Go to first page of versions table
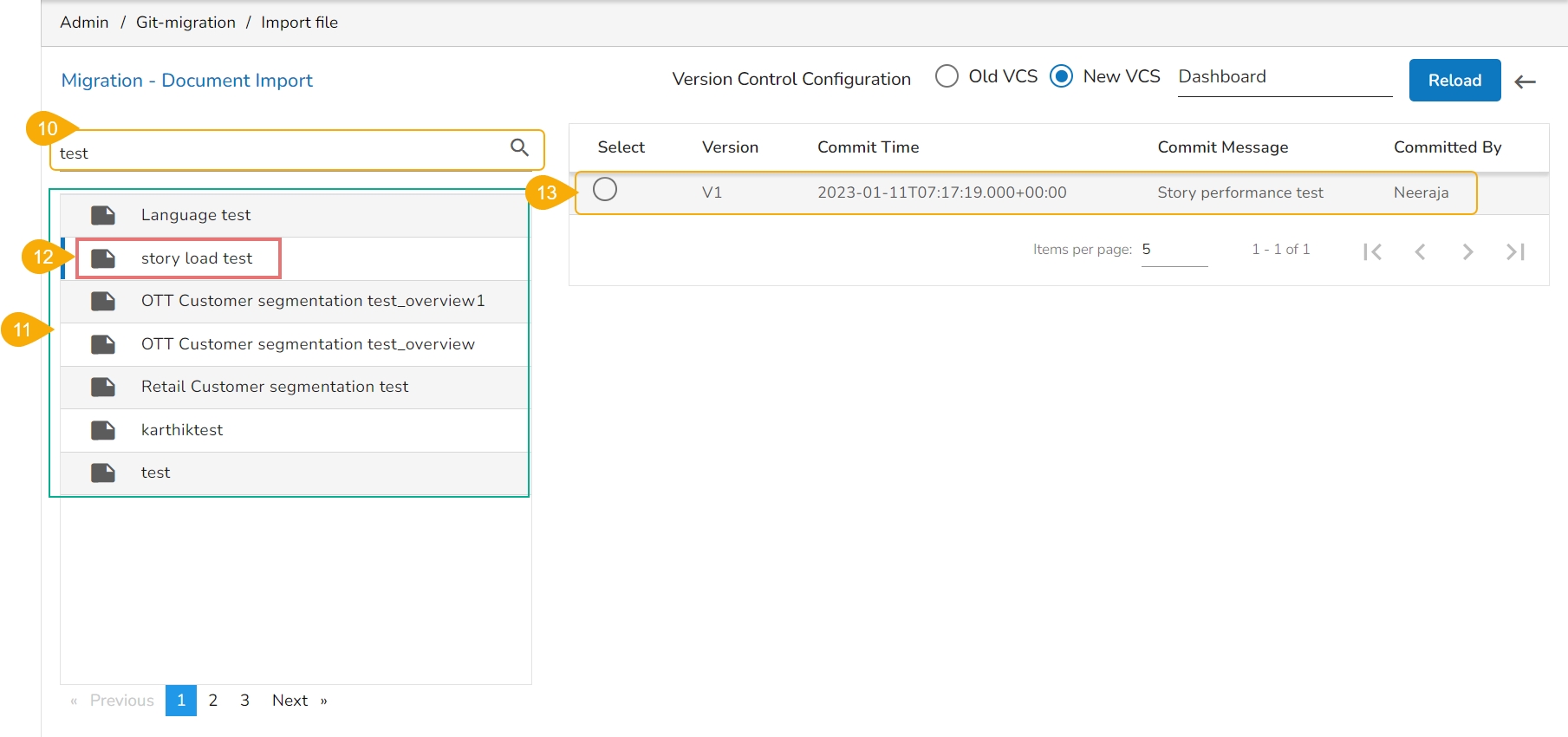Image resolution: width=1568 pixels, height=737 pixels. pos(1372,251)
